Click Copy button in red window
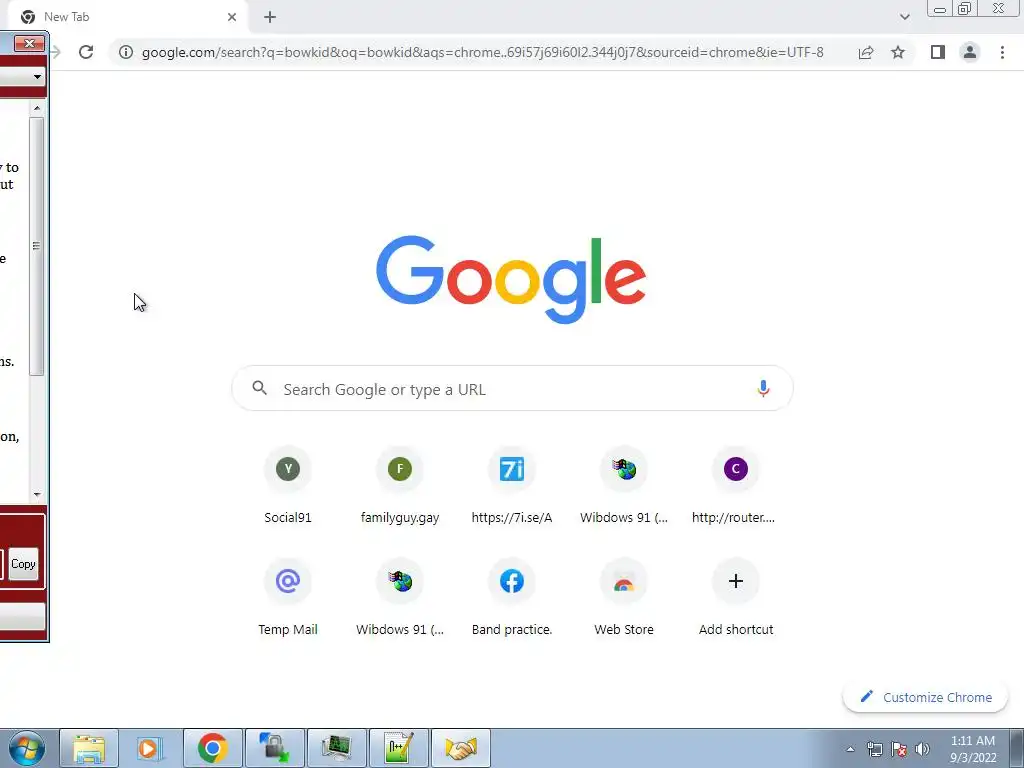The width and height of the screenshot is (1024, 768). [24, 564]
